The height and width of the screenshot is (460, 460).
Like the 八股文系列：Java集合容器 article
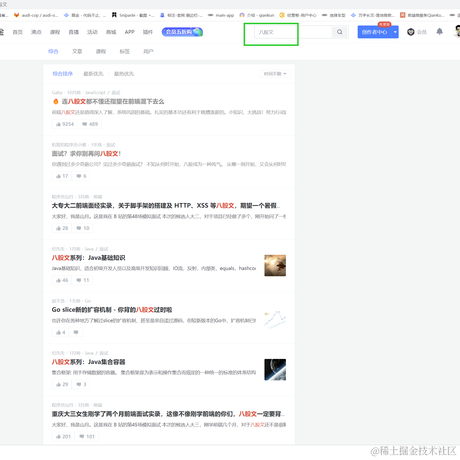pos(62,384)
